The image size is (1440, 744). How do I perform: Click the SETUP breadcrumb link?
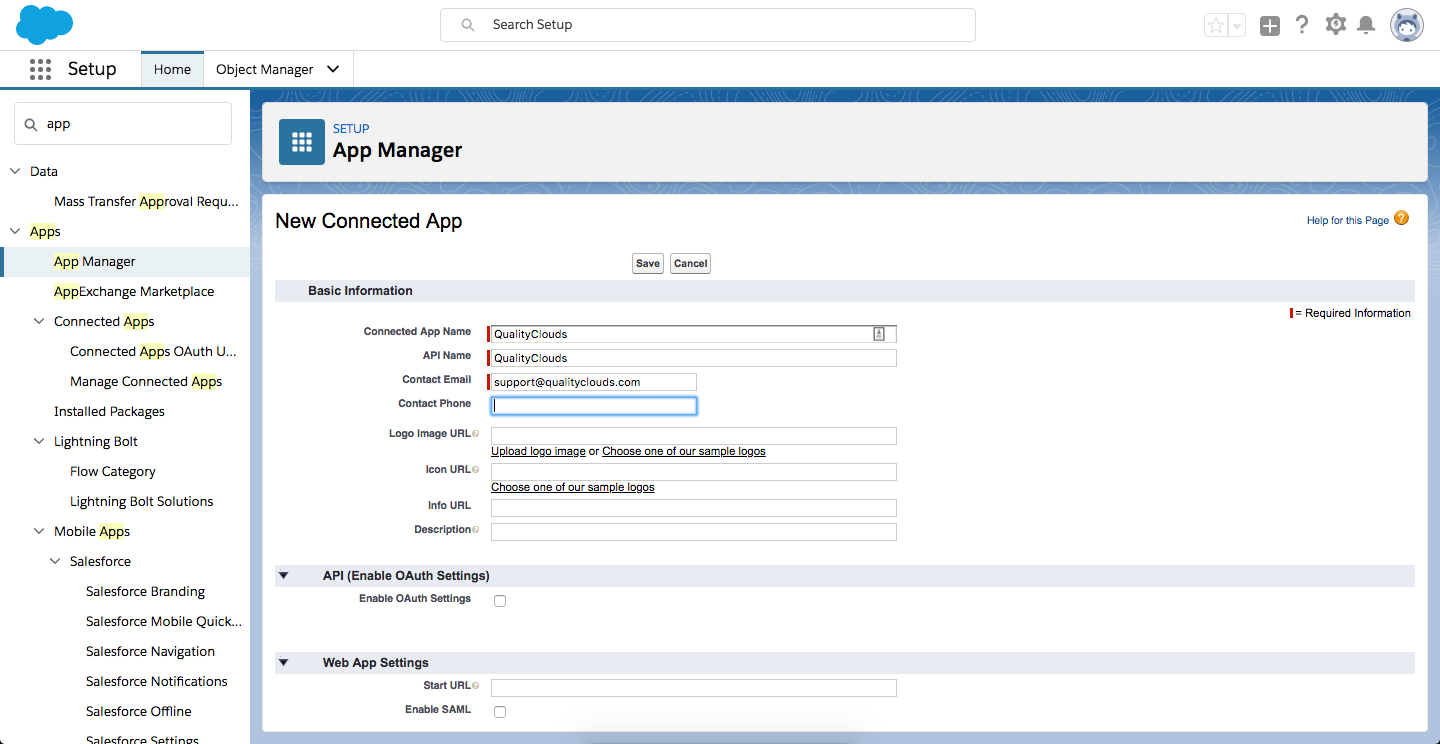pyautogui.click(x=351, y=128)
